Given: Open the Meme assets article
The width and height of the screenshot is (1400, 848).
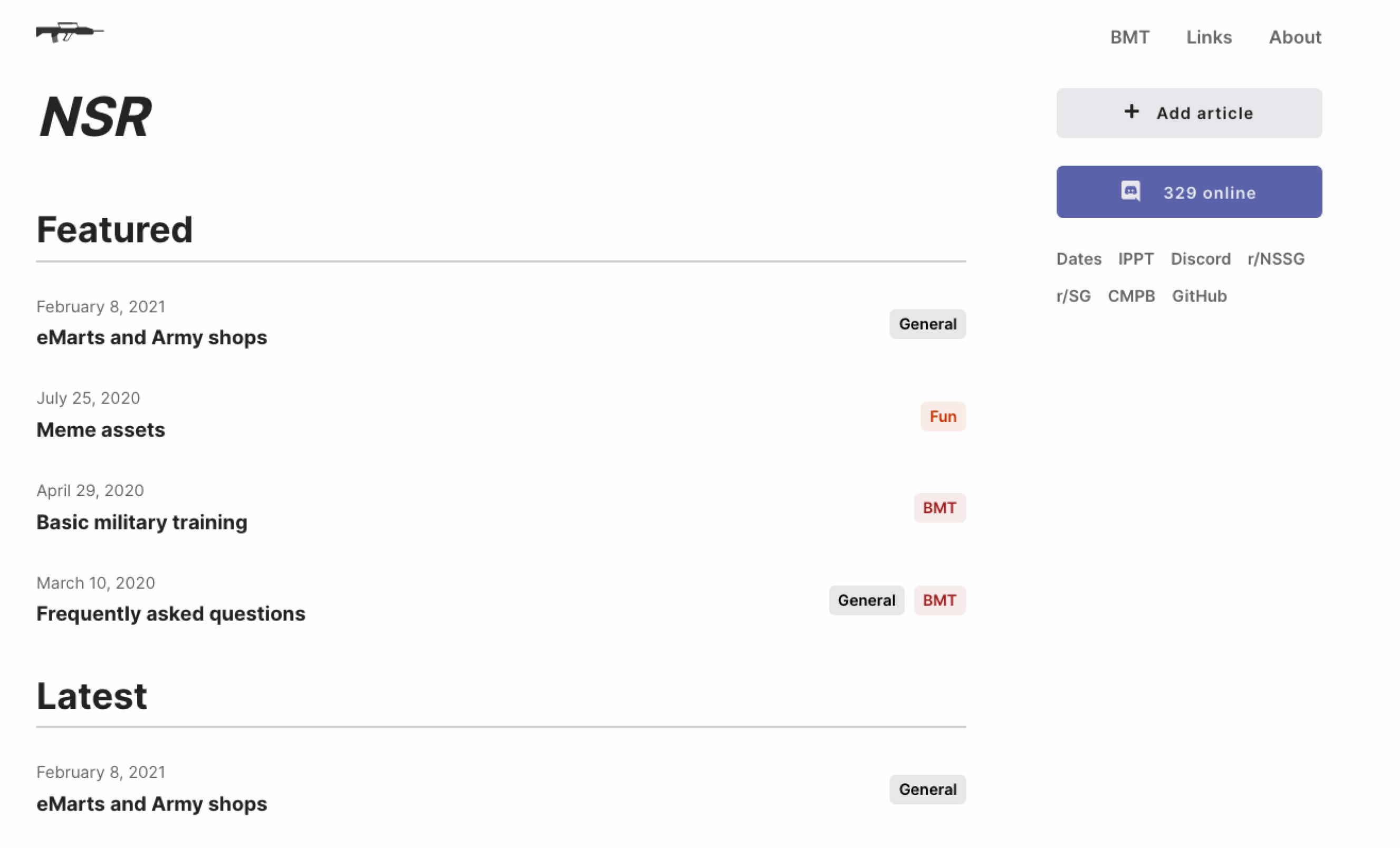Looking at the screenshot, I should click(x=101, y=430).
